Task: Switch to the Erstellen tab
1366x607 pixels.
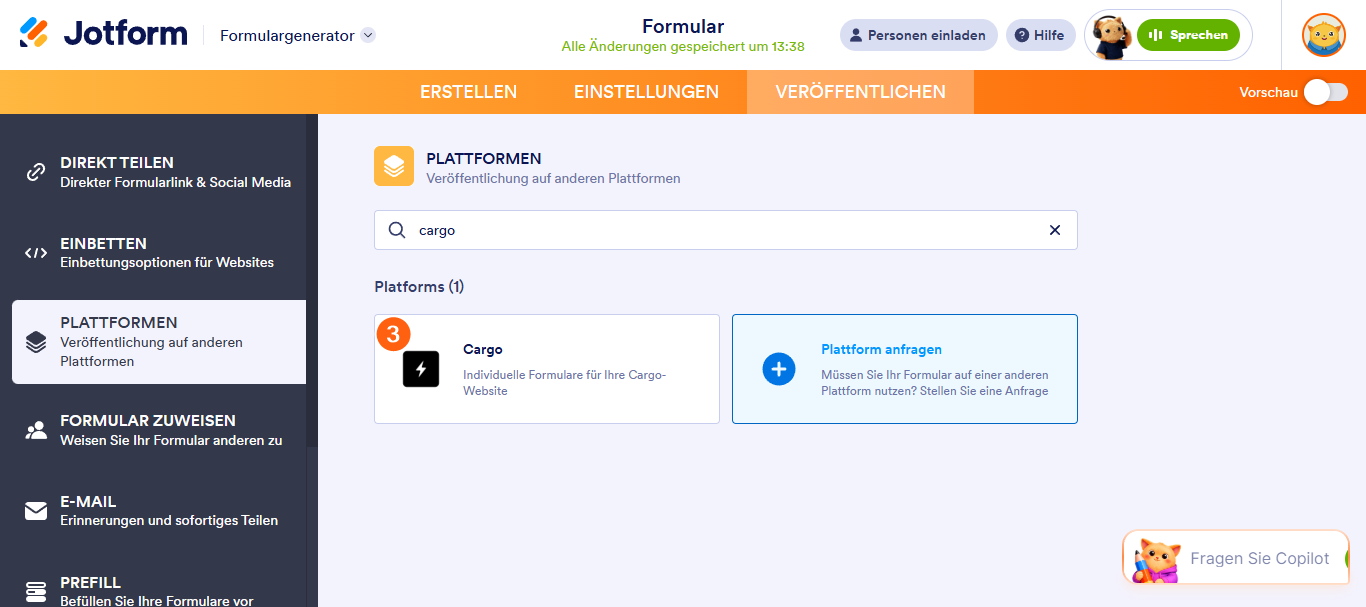Action: 468,92
